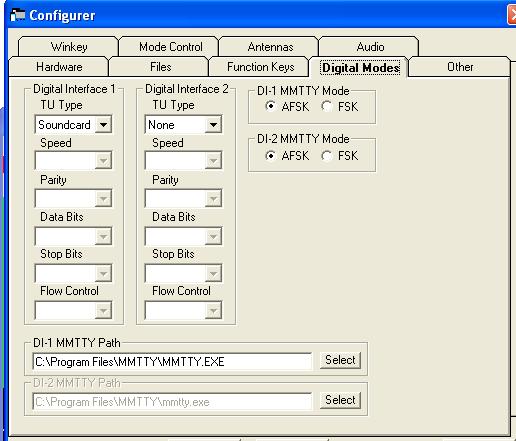
Task: Open the Hardware tab
Action: pos(59,67)
